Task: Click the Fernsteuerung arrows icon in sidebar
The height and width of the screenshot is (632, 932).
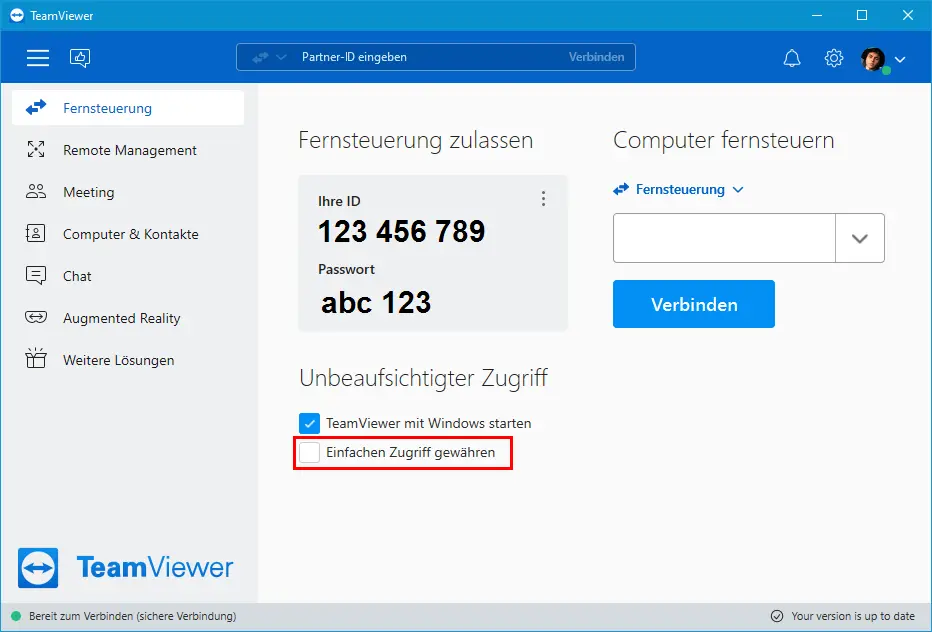Action: click(x=36, y=108)
